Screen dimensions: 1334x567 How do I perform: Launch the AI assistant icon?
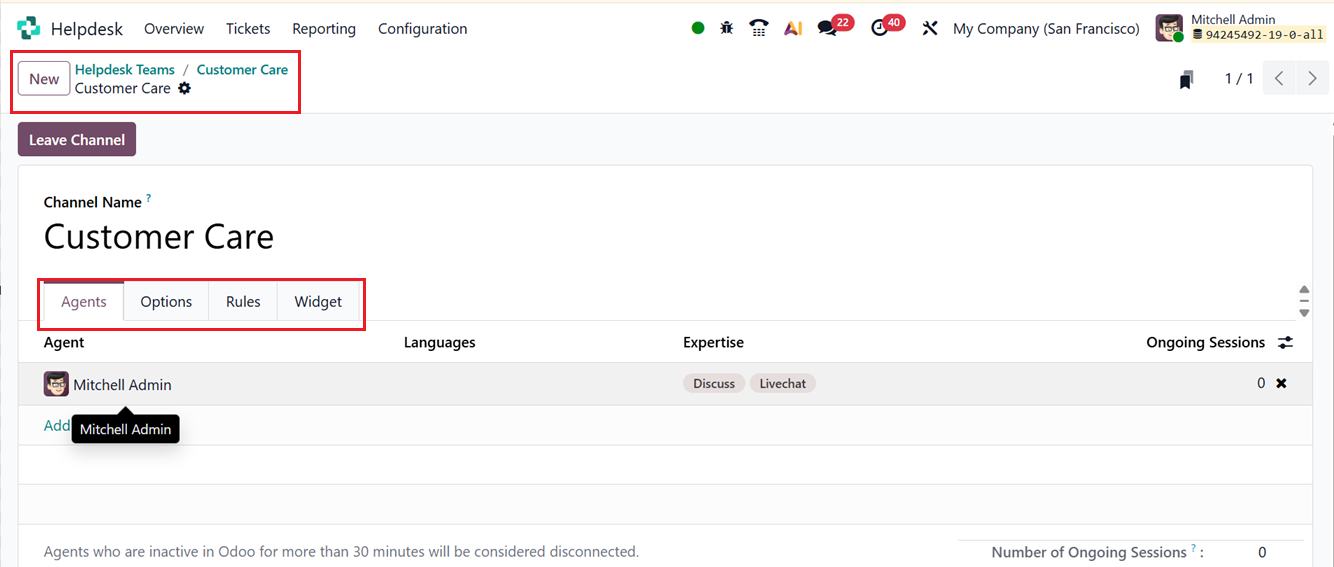click(x=793, y=28)
